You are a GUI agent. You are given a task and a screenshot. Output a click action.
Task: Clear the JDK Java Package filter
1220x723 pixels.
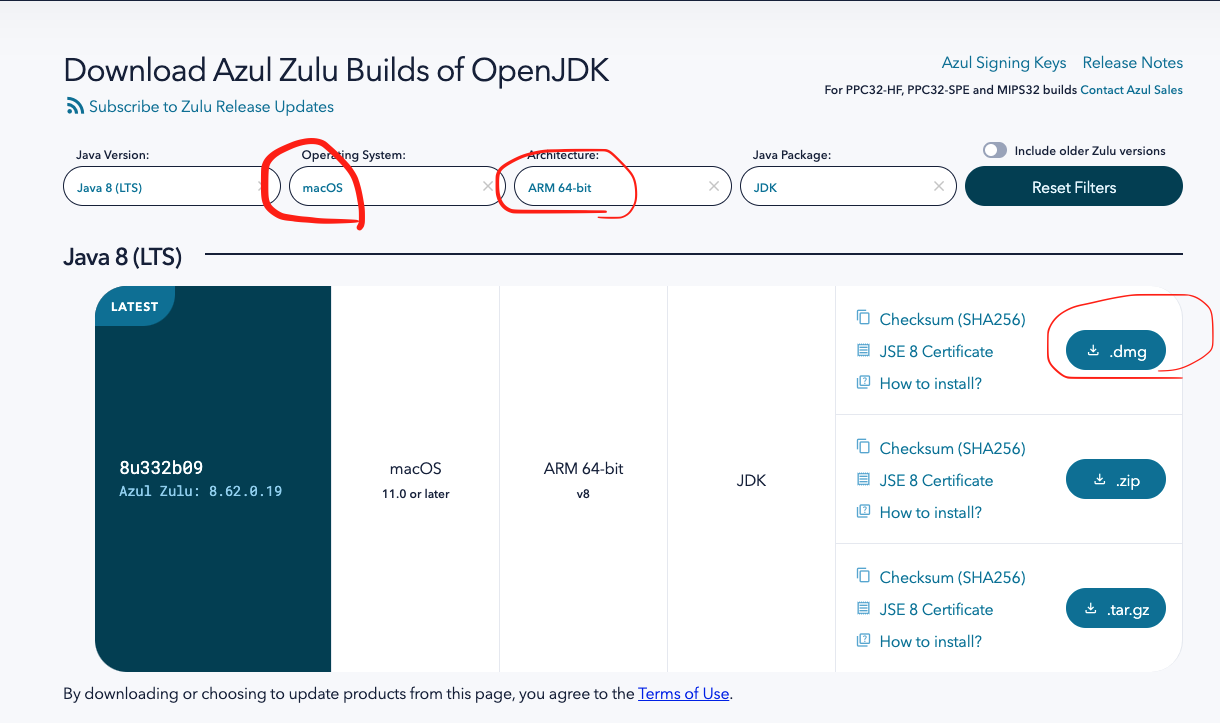[938, 186]
